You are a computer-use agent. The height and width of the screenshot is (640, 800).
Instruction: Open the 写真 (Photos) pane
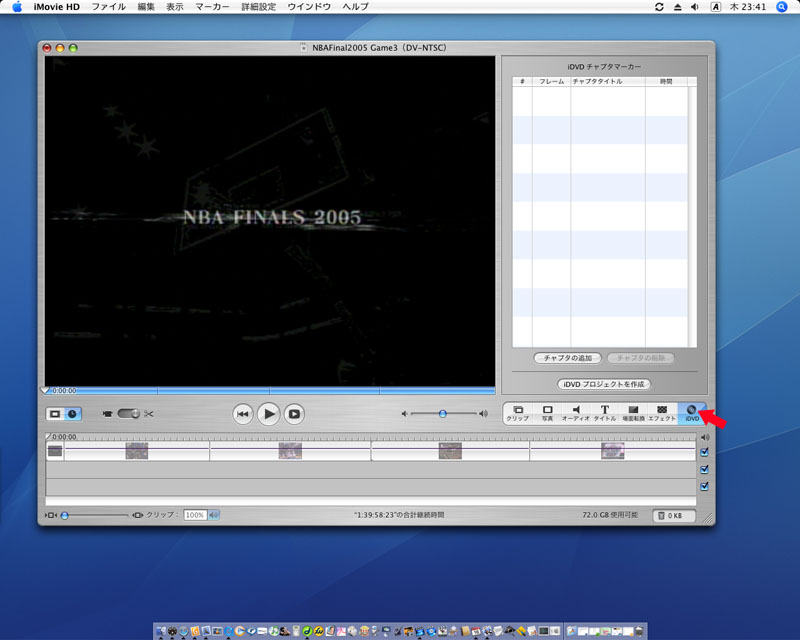pos(547,413)
